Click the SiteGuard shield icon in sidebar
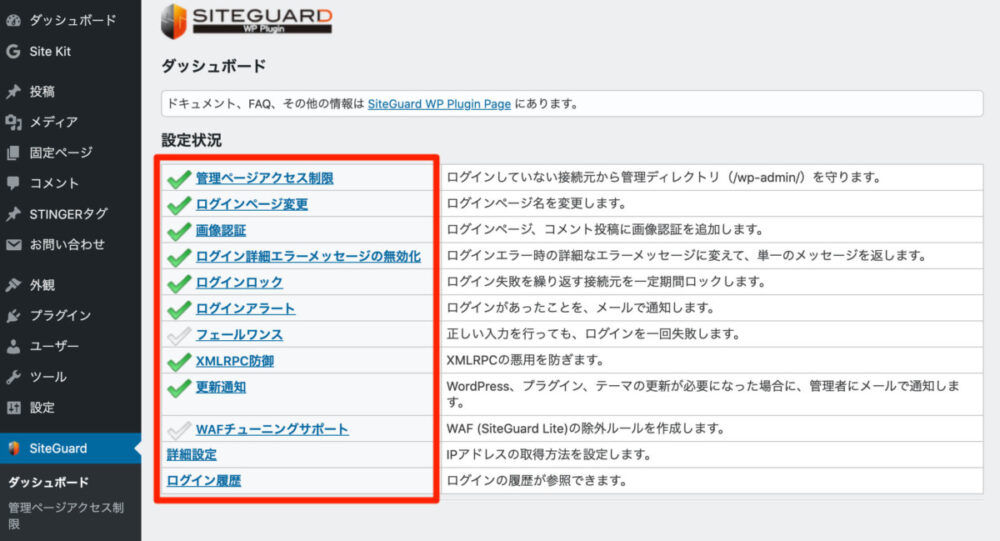 coord(13,448)
